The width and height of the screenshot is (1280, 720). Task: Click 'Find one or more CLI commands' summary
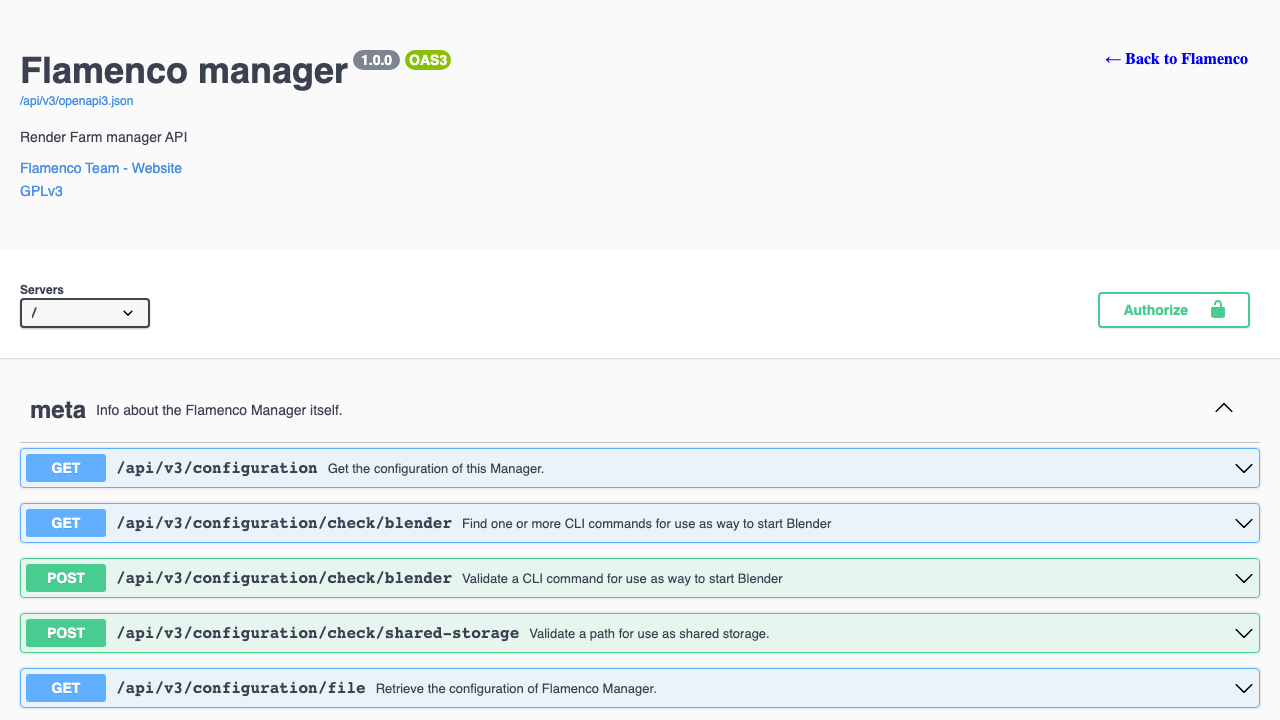(x=647, y=523)
